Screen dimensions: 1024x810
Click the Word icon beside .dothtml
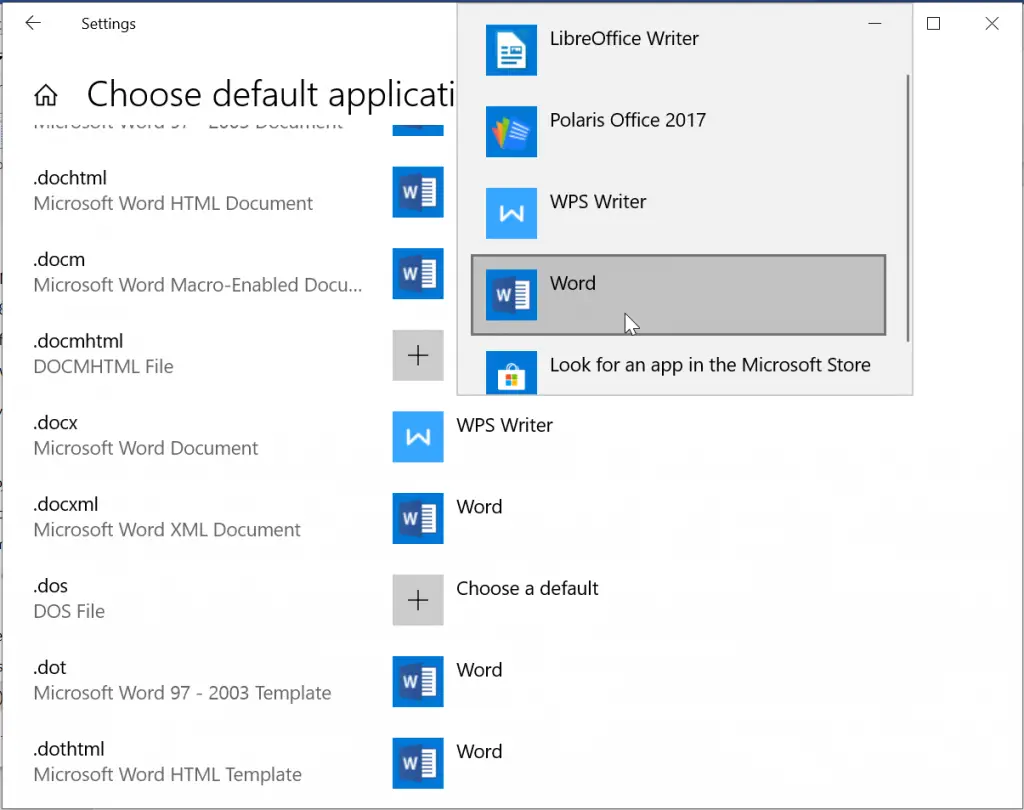418,763
